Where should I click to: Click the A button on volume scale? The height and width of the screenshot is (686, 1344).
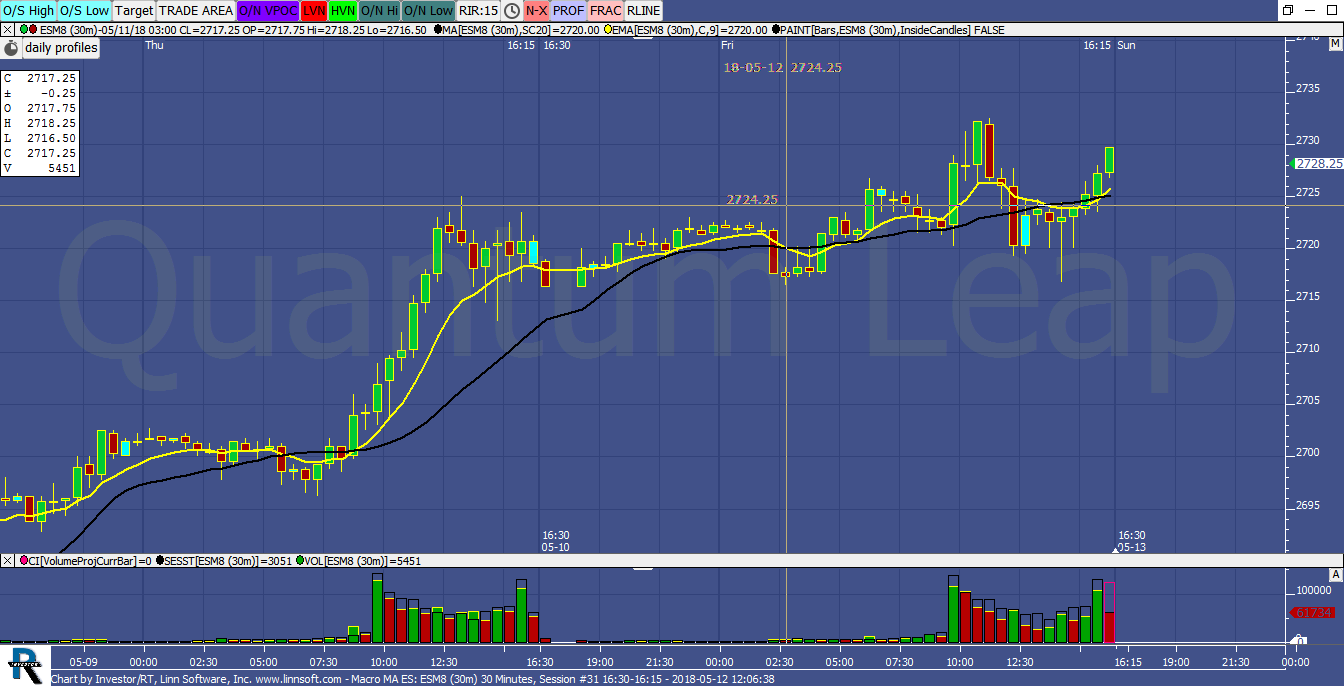[x=1335, y=575]
